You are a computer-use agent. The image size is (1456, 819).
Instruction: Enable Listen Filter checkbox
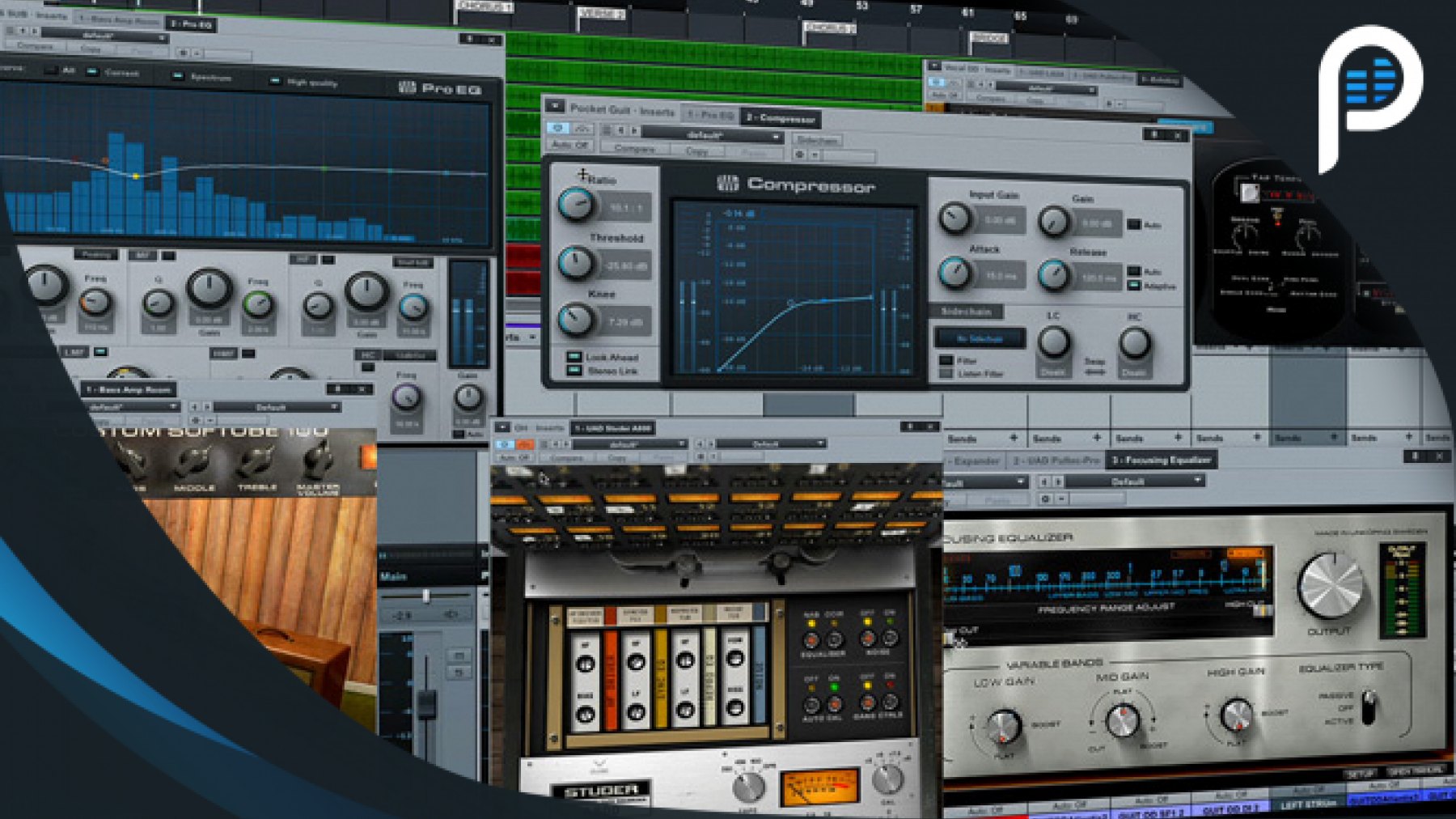[x=946, y=373]
